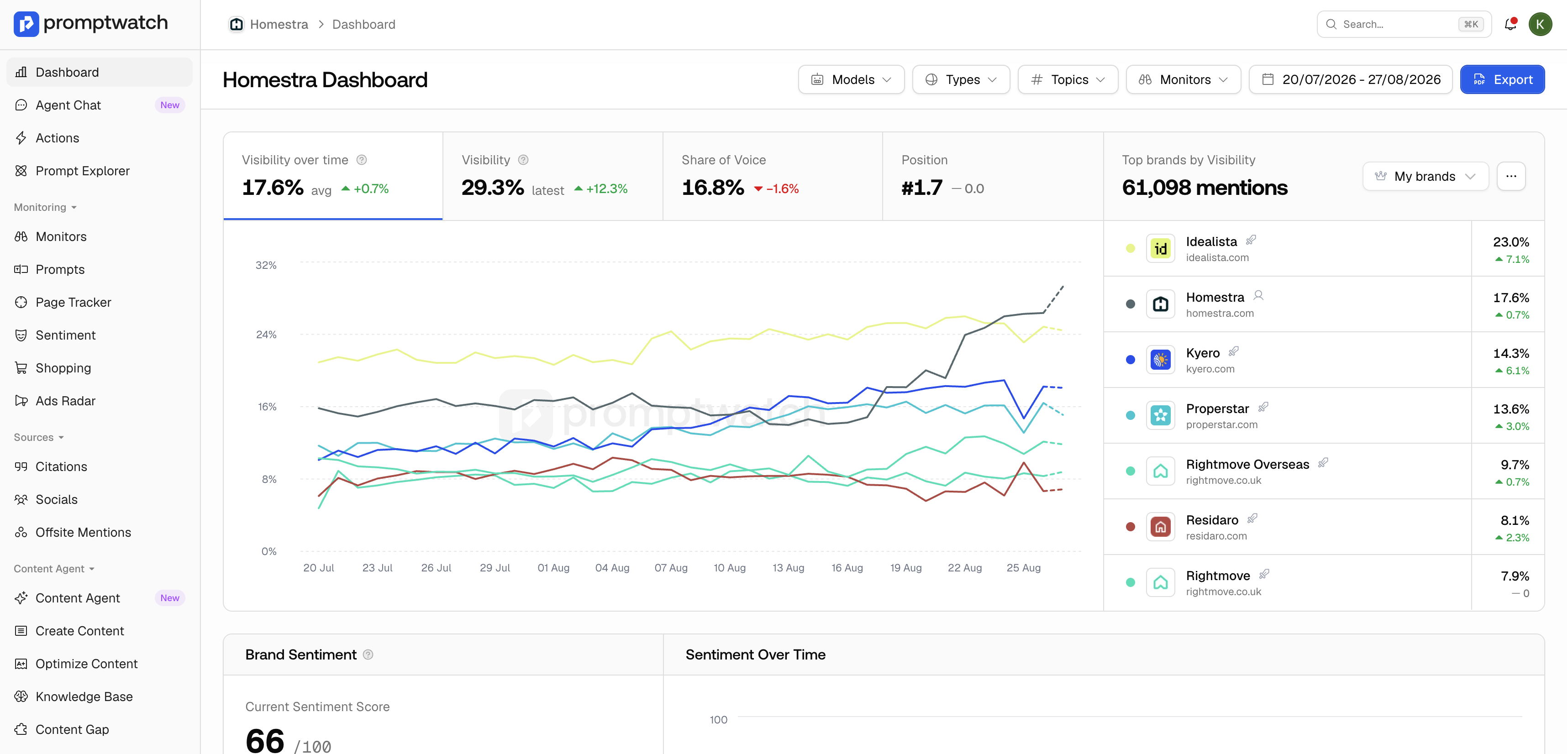Open Agent Chat in sidebar

click(x=99, y=105)
